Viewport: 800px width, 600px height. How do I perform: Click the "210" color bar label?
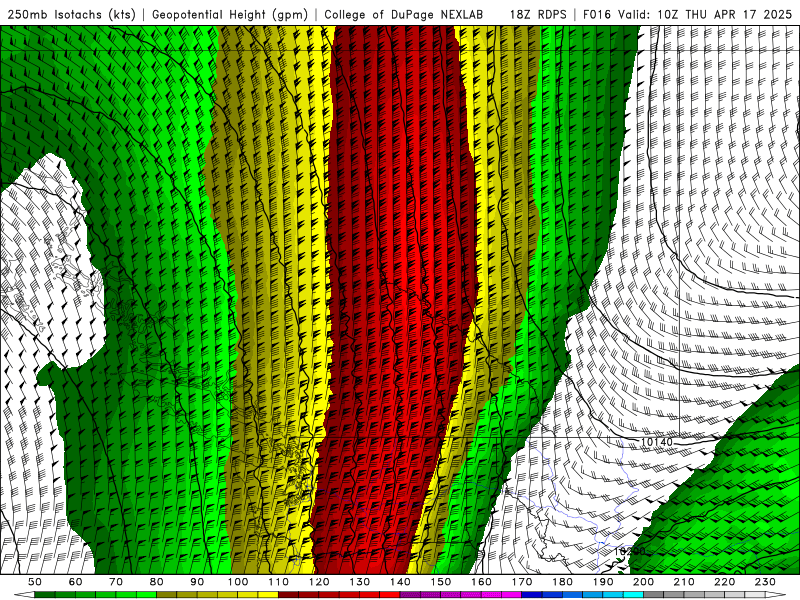[x=684, y=582]
